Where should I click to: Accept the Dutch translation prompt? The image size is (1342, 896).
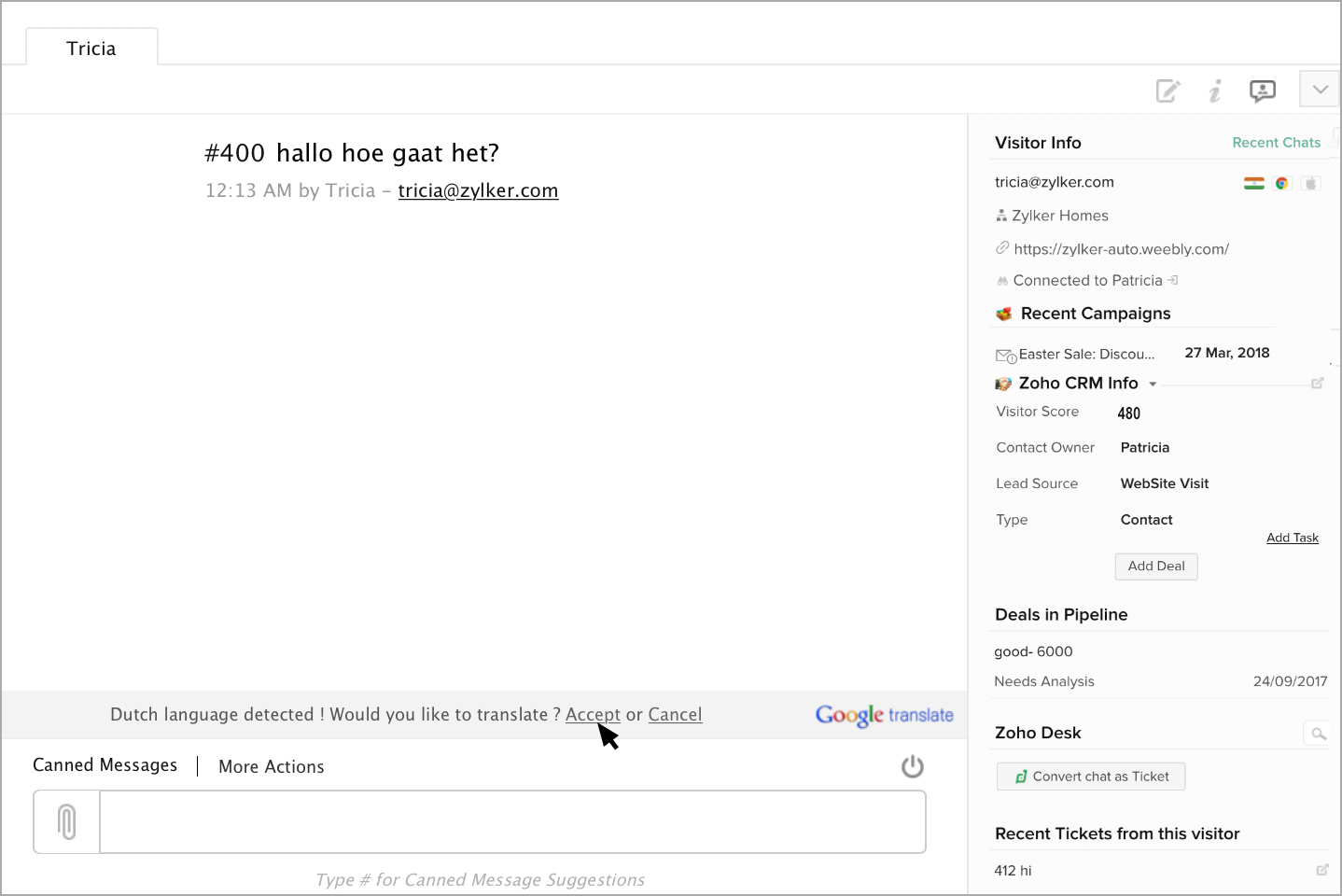click(x=593, y=715)
